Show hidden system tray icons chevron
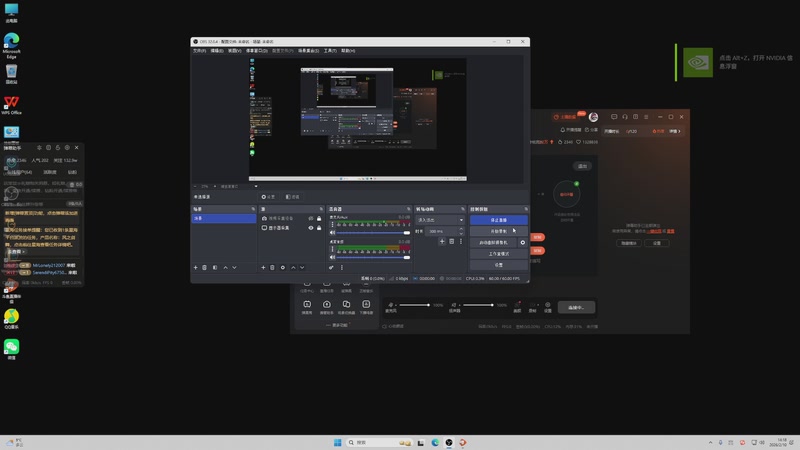 coord(710,442)
